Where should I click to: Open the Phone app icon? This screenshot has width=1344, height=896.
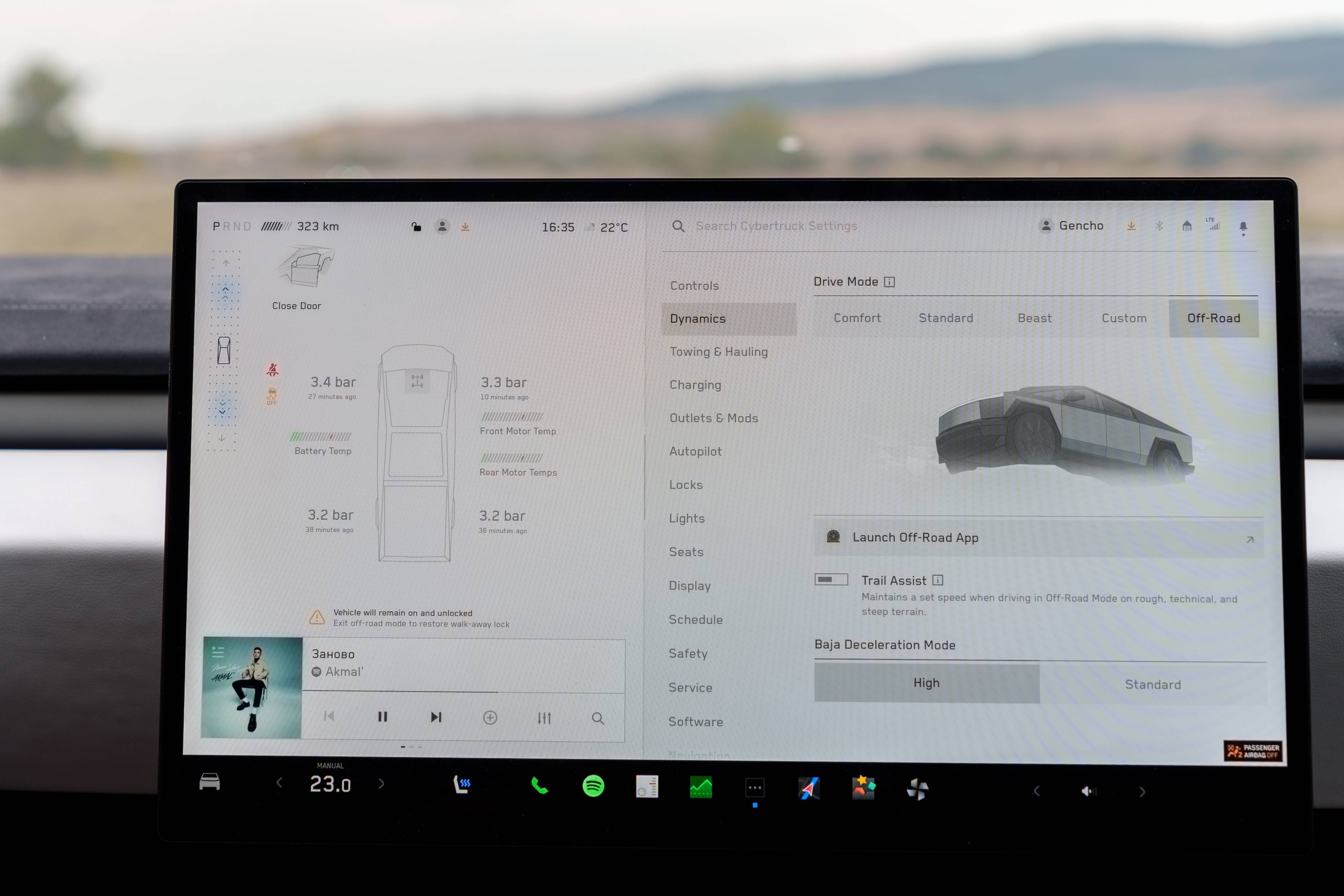point(539,786)
